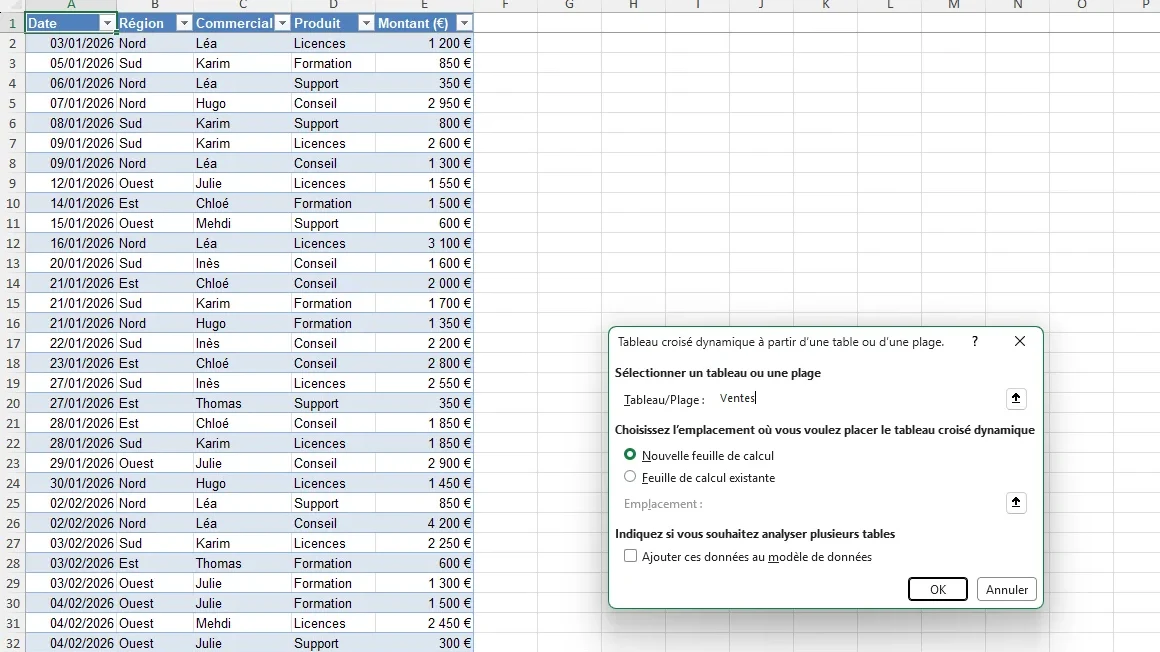Click the Annuler button
Image resolution: width=1160 pixels, height=652 pixels.
[1006, 589]
